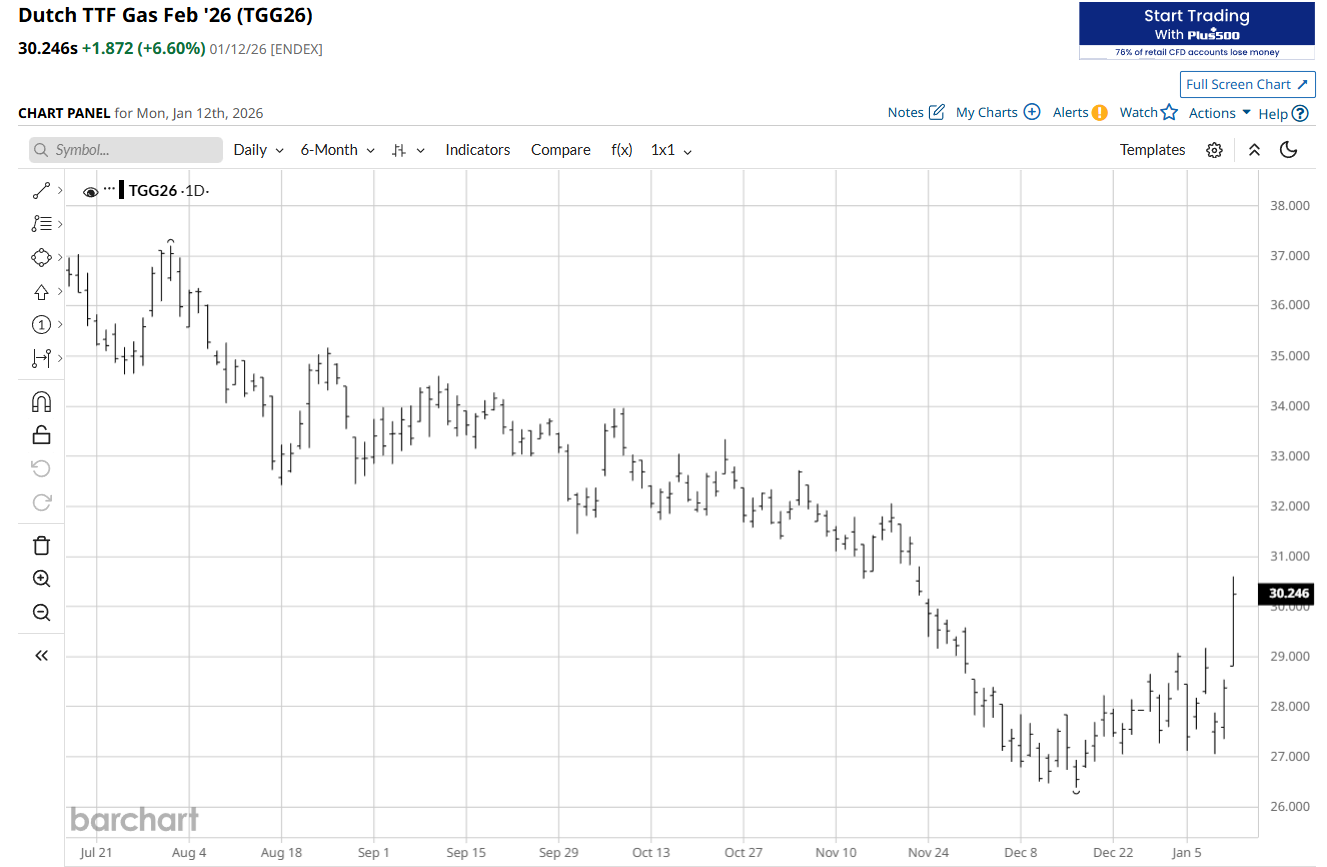Click the Start Trading Plus500 ad banner
Viewport: 1327px width, 867px height.
tap(1197, 30)
